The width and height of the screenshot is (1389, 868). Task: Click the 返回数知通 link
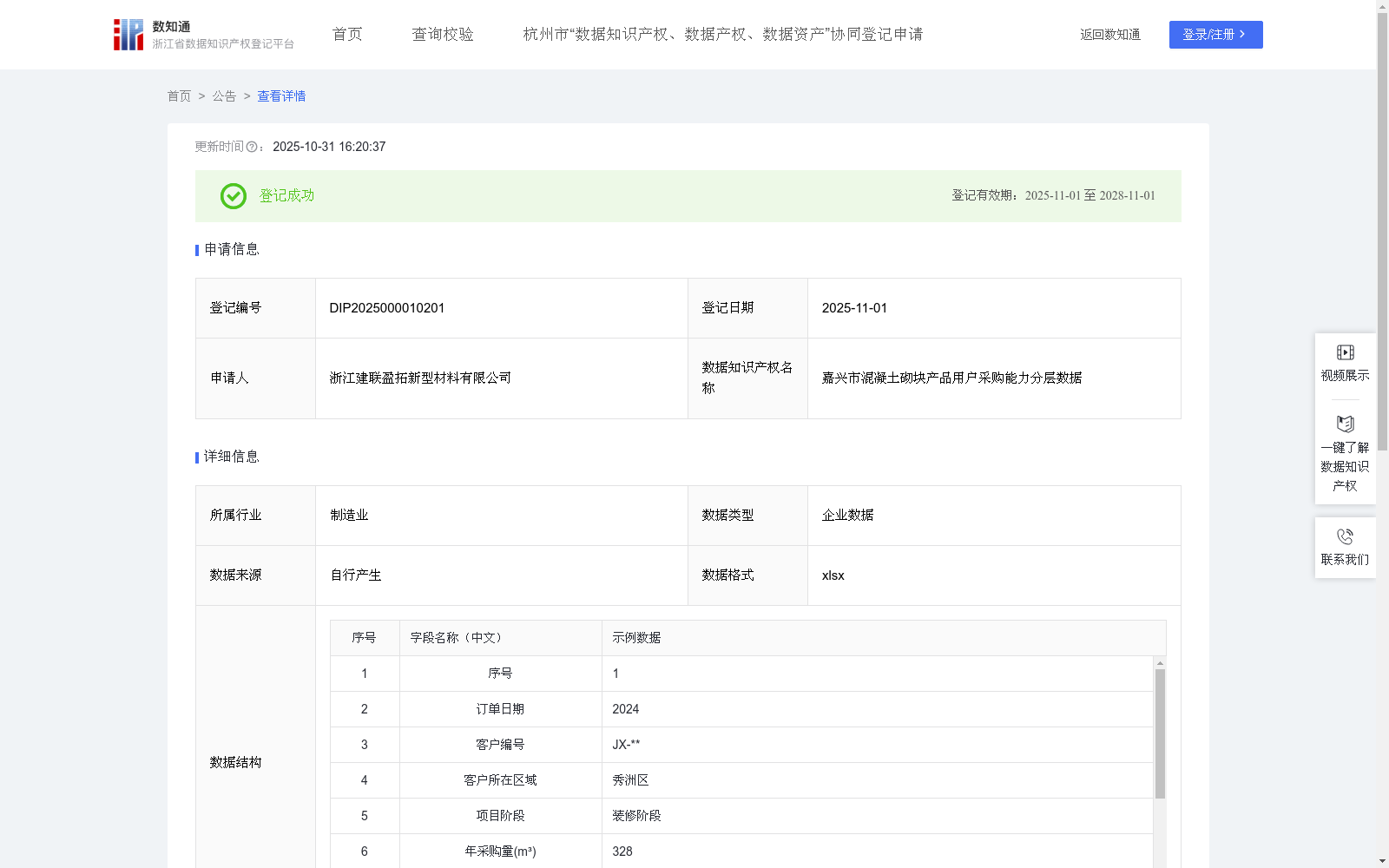(1110, 35)
